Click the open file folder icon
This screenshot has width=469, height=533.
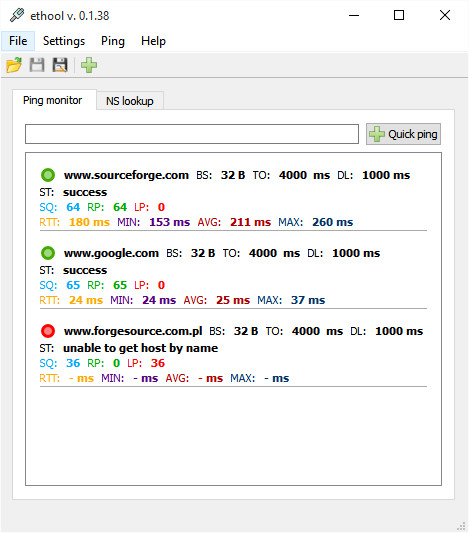point(14,65)
